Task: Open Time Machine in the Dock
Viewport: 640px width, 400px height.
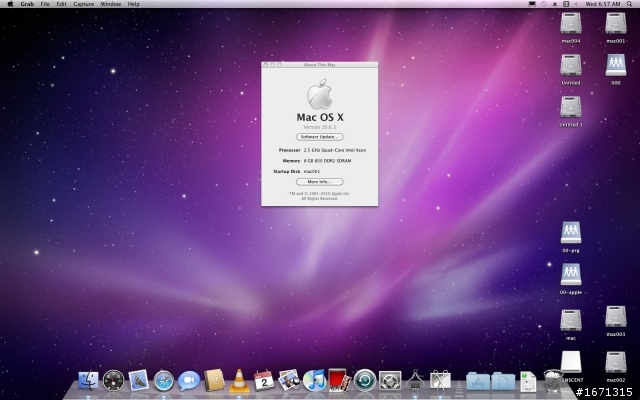Action: (x=364, y=380)
